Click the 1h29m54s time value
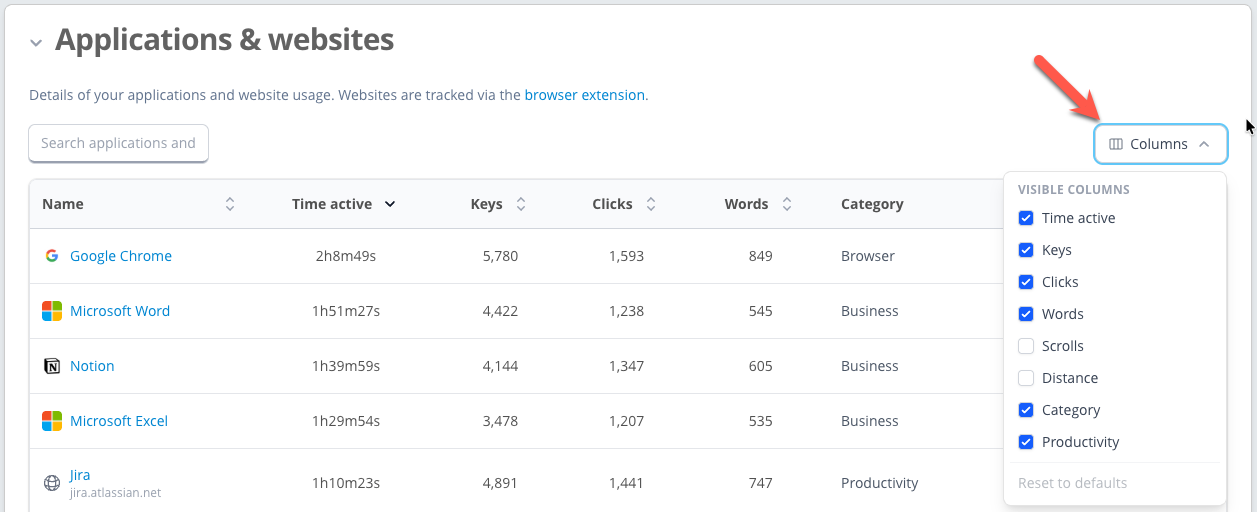The height and width of the screenshot is (512, 1257). click(x=346, y=421)
